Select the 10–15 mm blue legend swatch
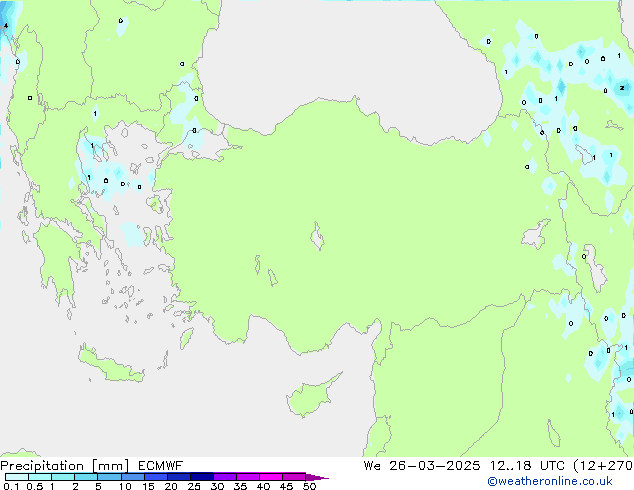This screenshot has width=634, height=490. (x=132, y=477)
